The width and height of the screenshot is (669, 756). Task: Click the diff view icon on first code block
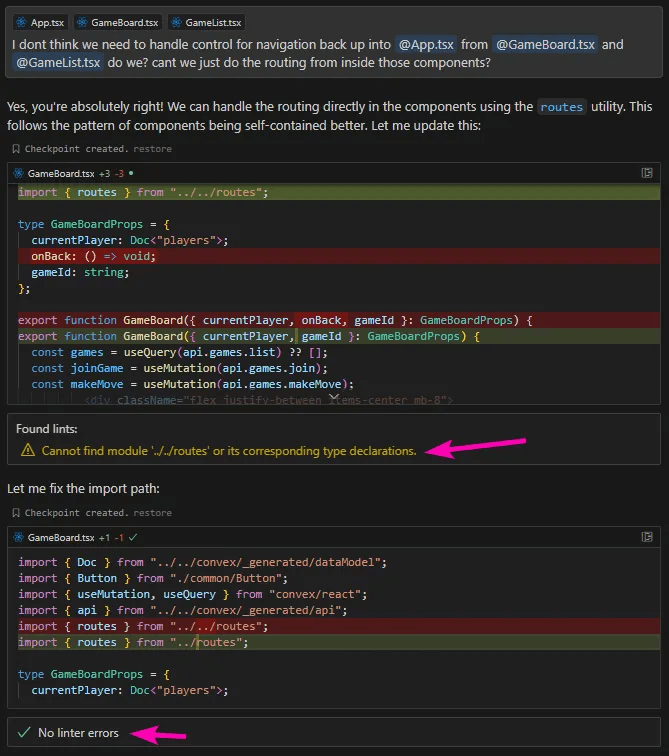pyautogui.click(x=647, y=173)
